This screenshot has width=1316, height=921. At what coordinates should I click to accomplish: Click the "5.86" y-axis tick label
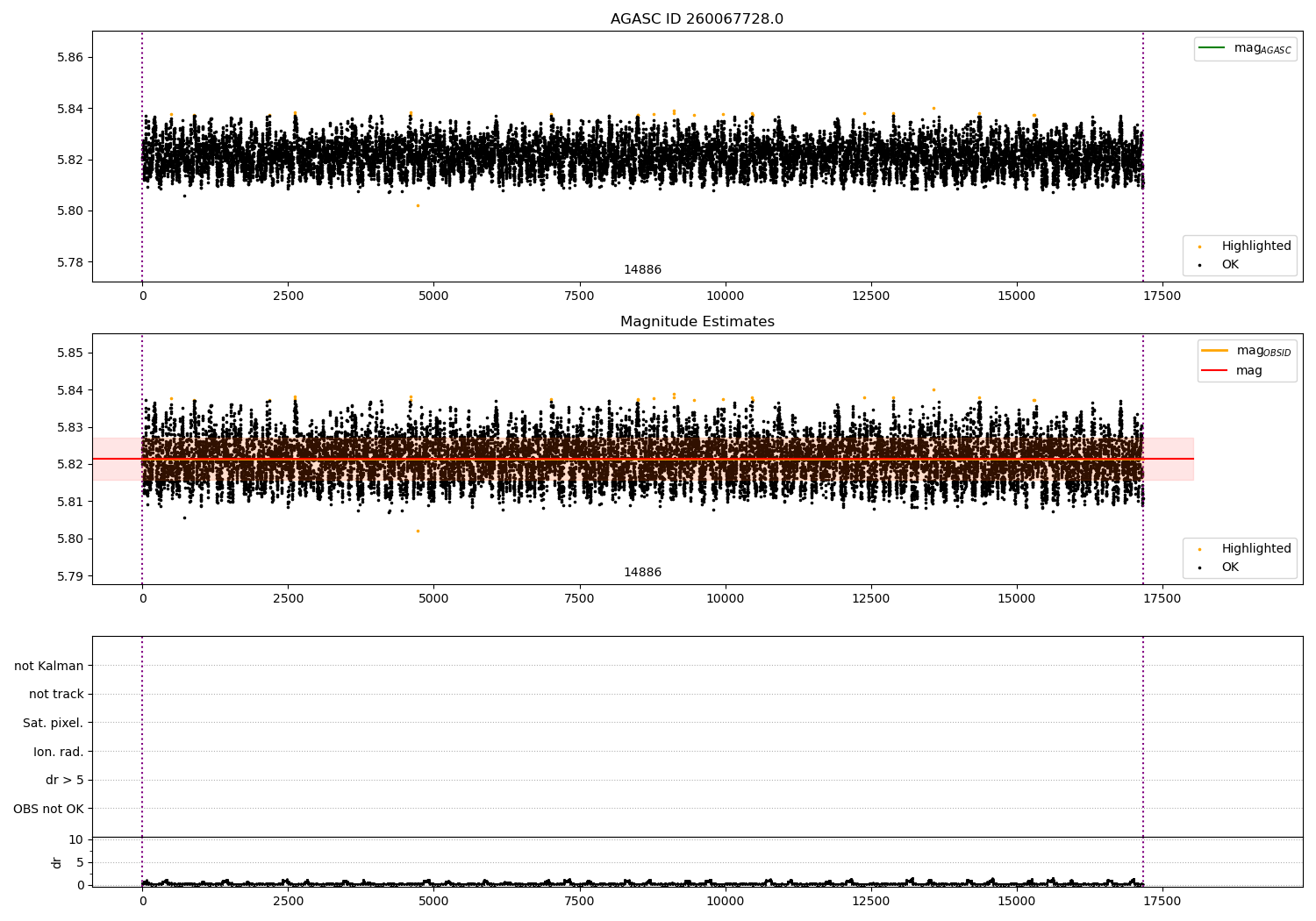click(70, 57)
